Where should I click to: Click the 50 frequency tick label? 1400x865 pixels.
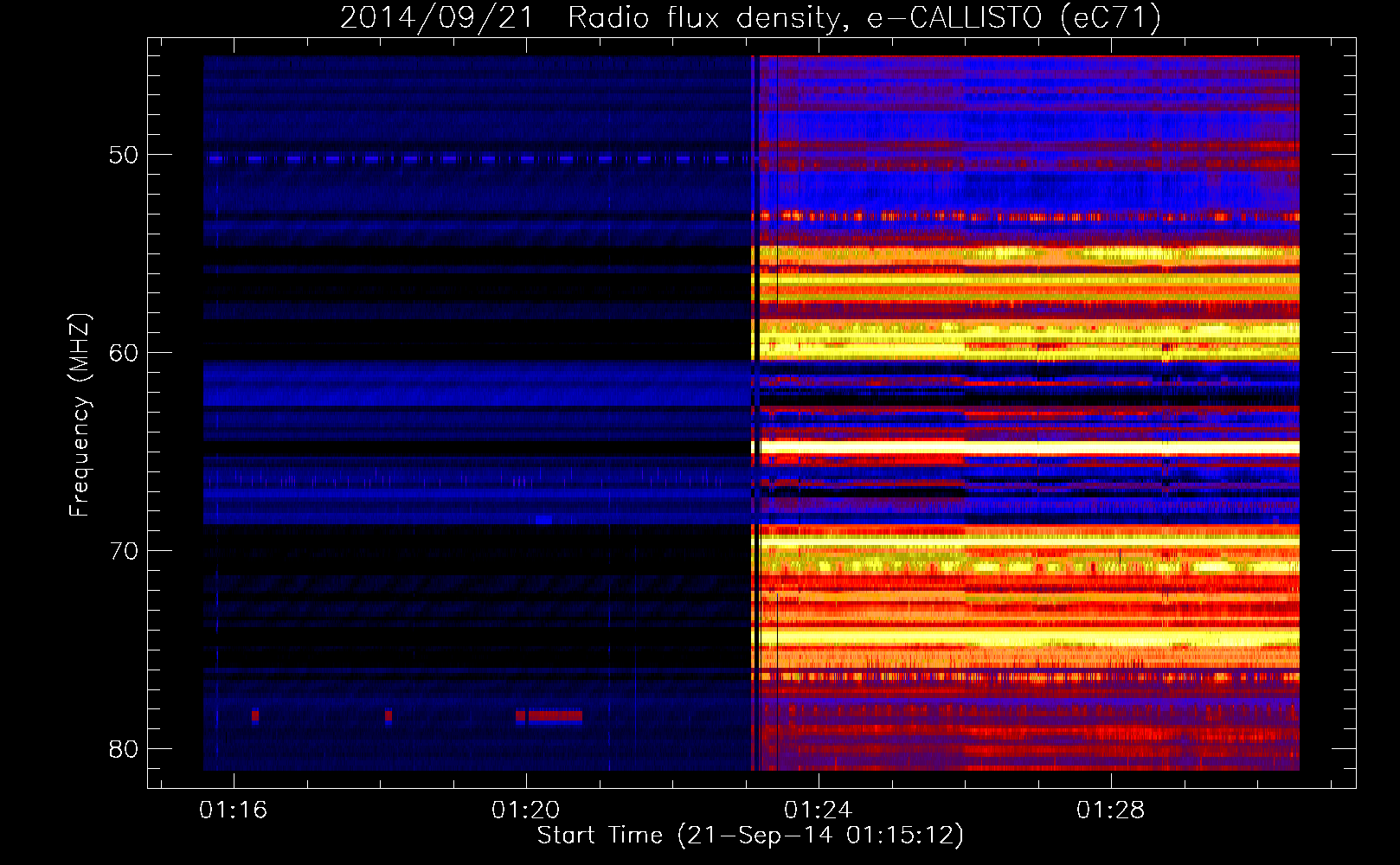pyautogui.click(x=124, y=155)
